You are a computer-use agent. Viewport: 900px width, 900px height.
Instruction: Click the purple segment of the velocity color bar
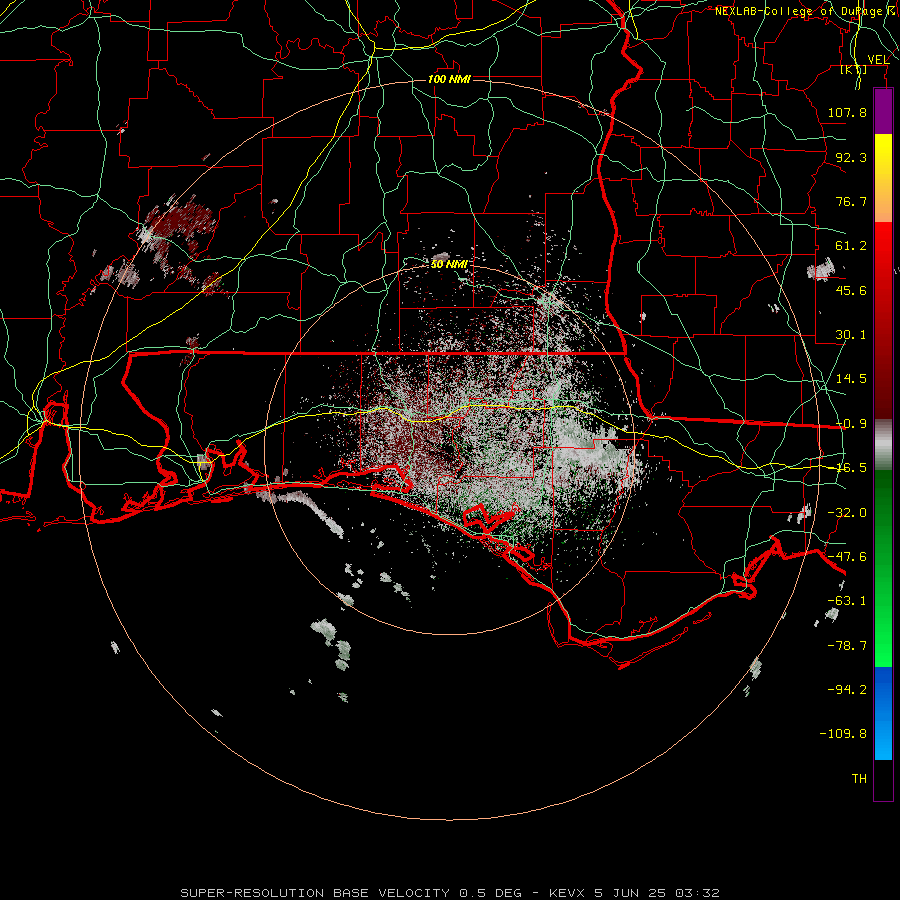[883, 112]
